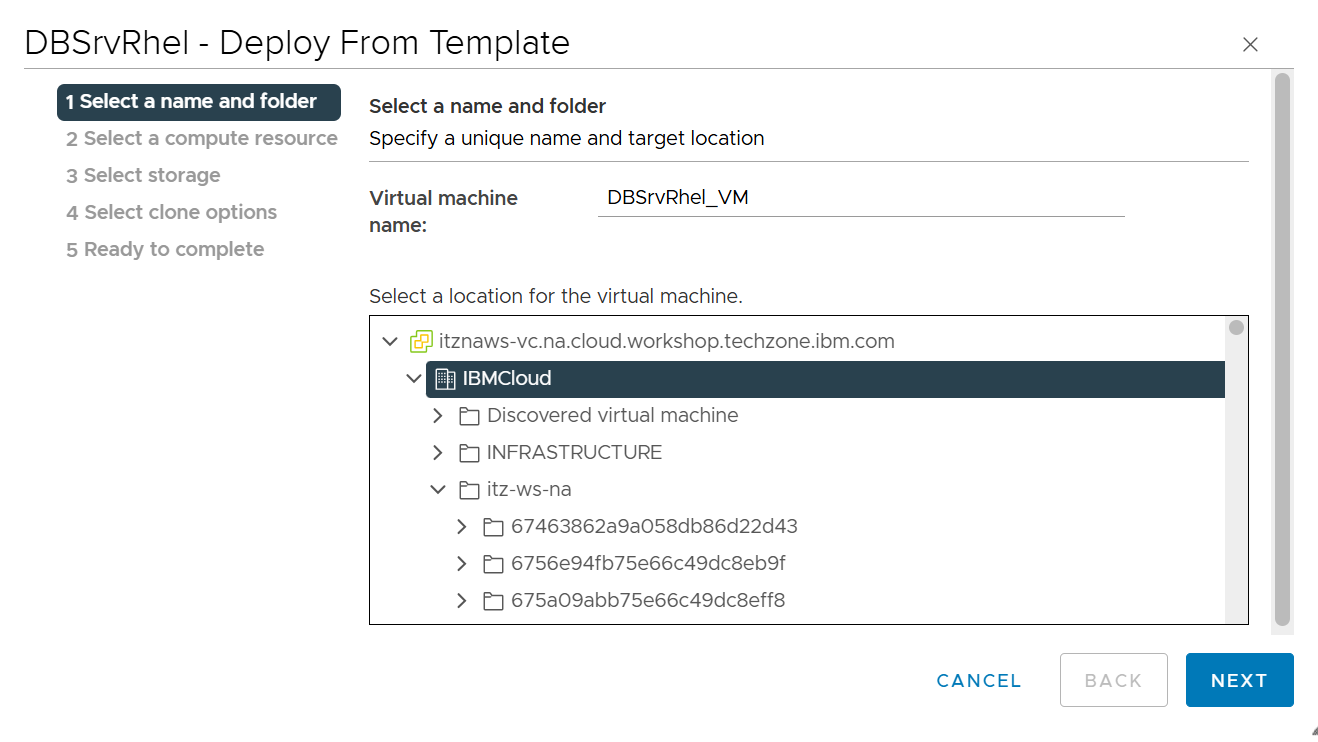Click the folder icon beside INFRASTRUCTURE
Screen dimensions: 1318x742
469,452
